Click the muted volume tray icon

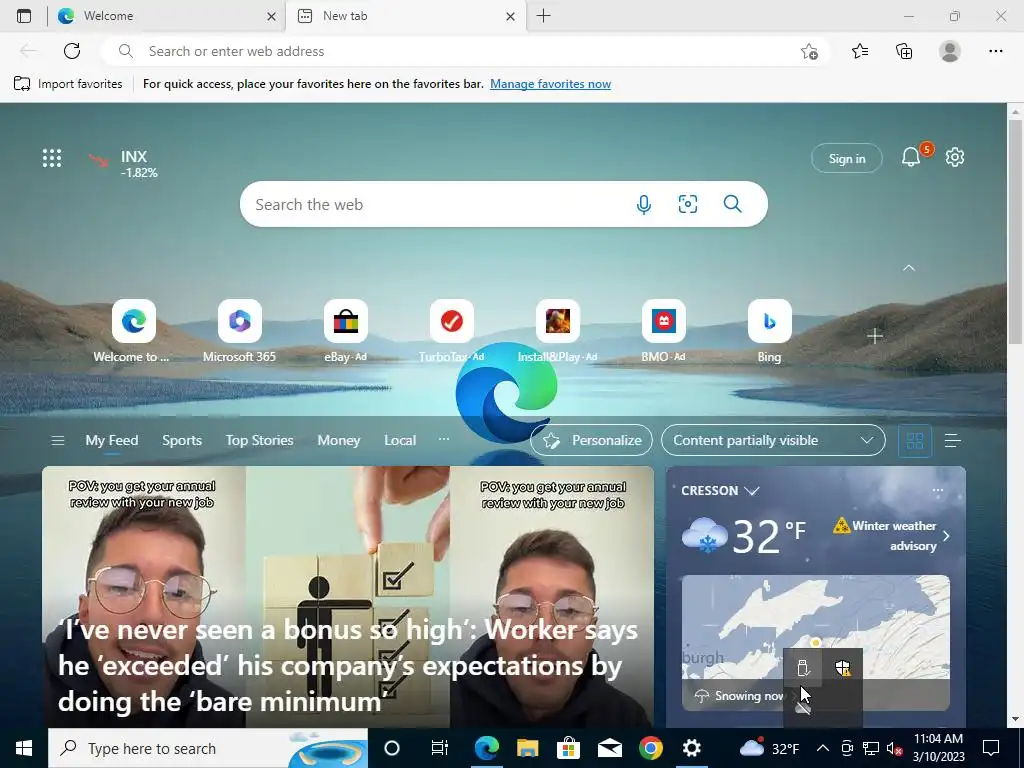(894, 748)
